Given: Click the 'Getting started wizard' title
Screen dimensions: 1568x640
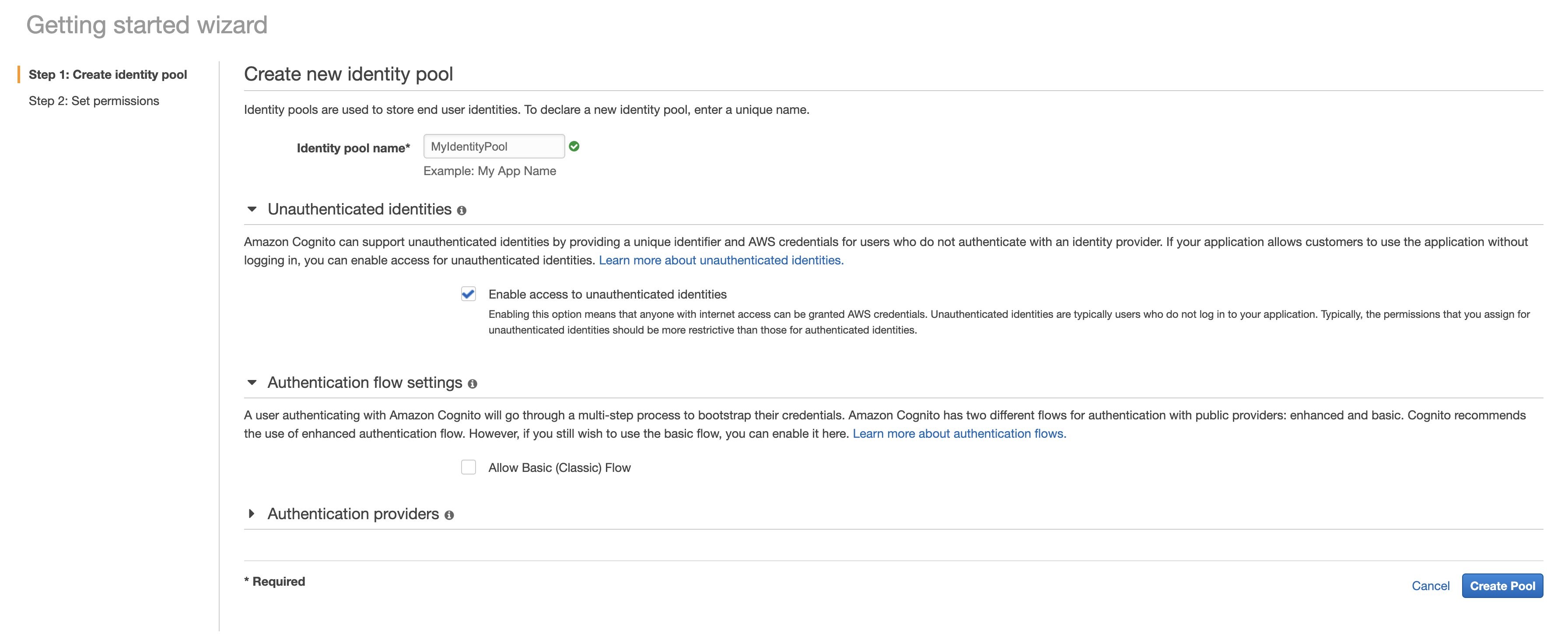Looking at the screenshot, I should pyautogui.click(x=147, y=25).
